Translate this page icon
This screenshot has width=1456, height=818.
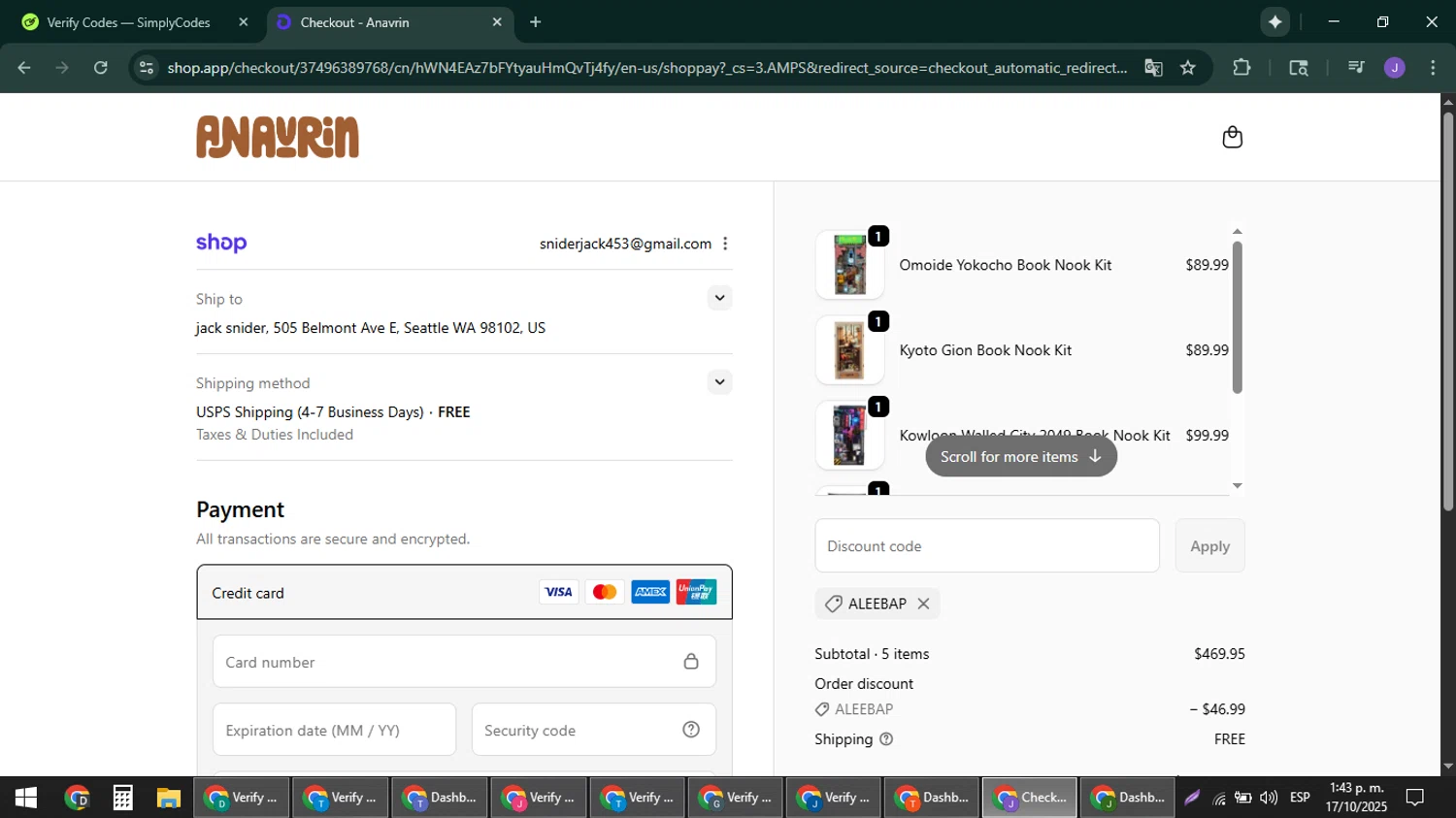click(x=1153, y=68)
